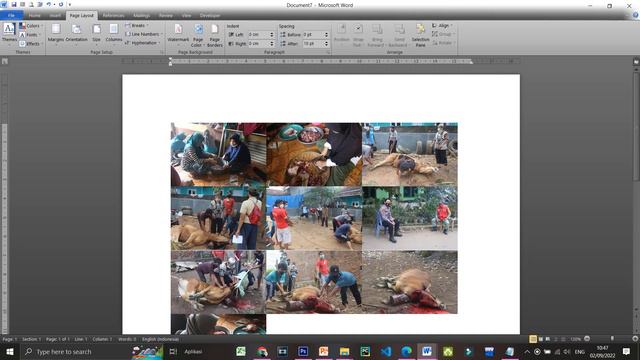Click the Indent Left value field
The height and width of the screenshot is (360, 640).
click(258, 35)
